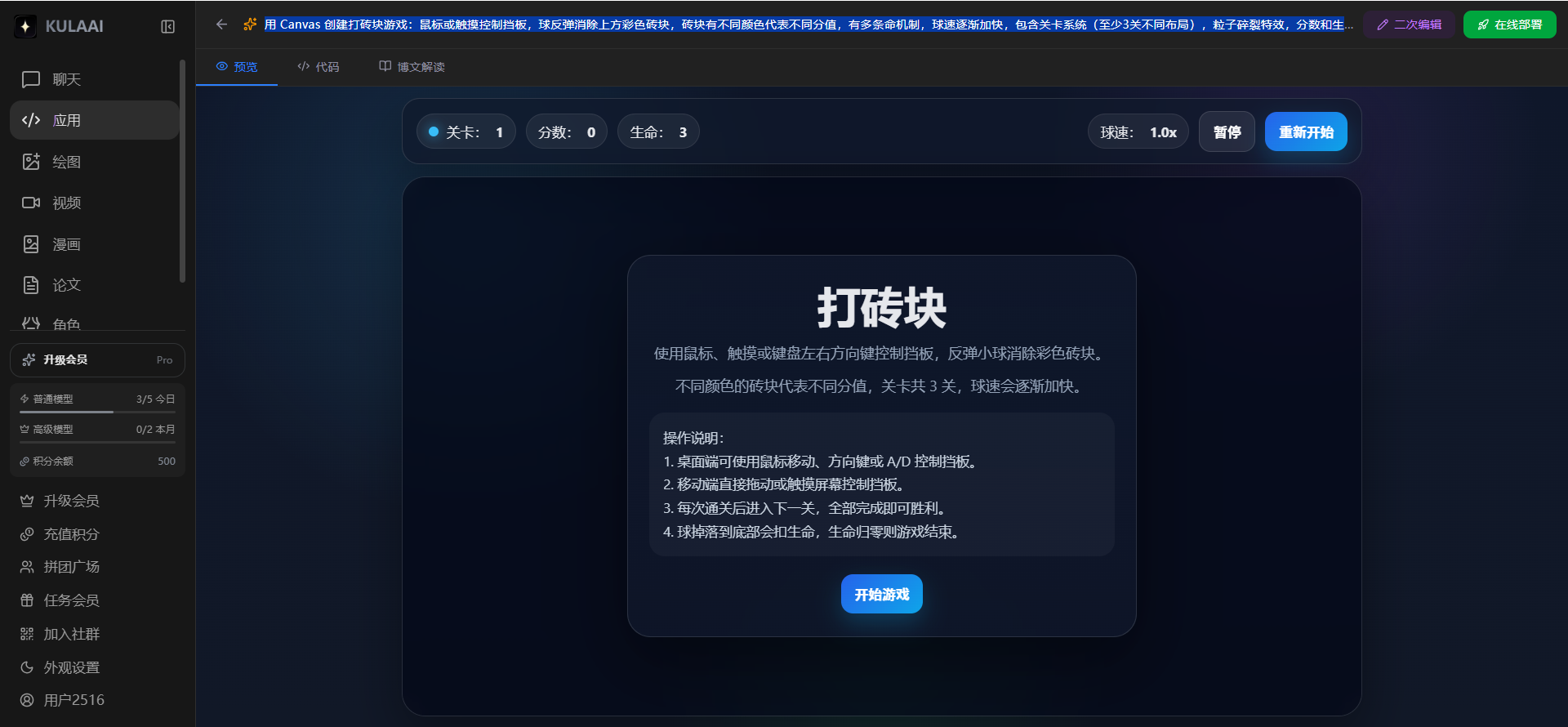This screenshot has width=1568, height=727.
Task: Click the sidebar navigation scrollbar
Action: coord(182,172)
